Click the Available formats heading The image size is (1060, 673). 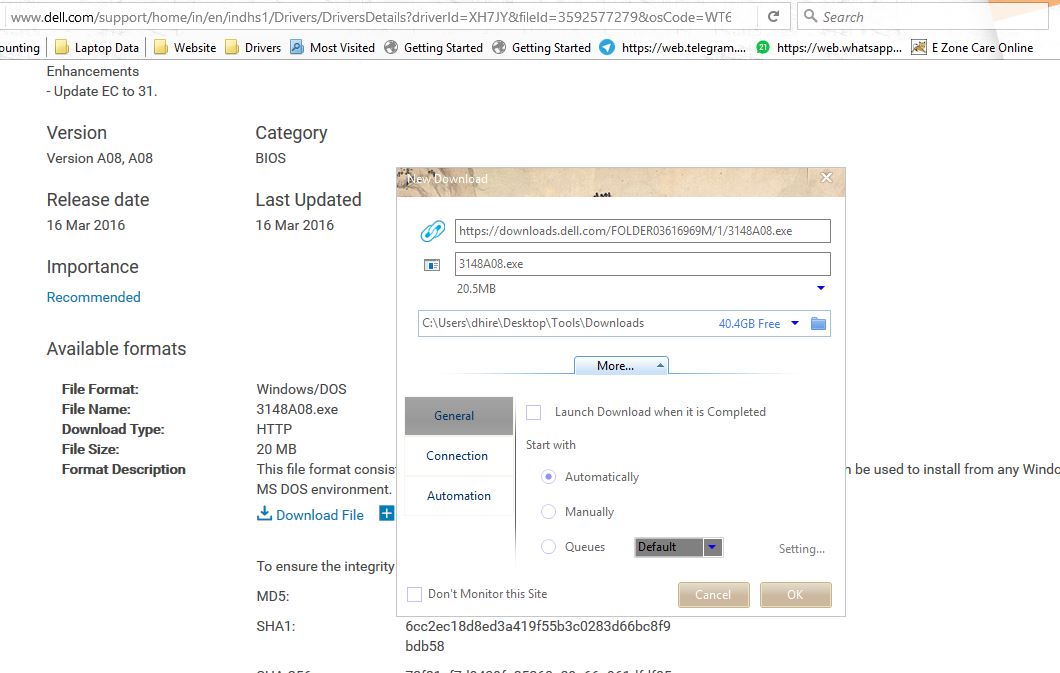[116, 349]
